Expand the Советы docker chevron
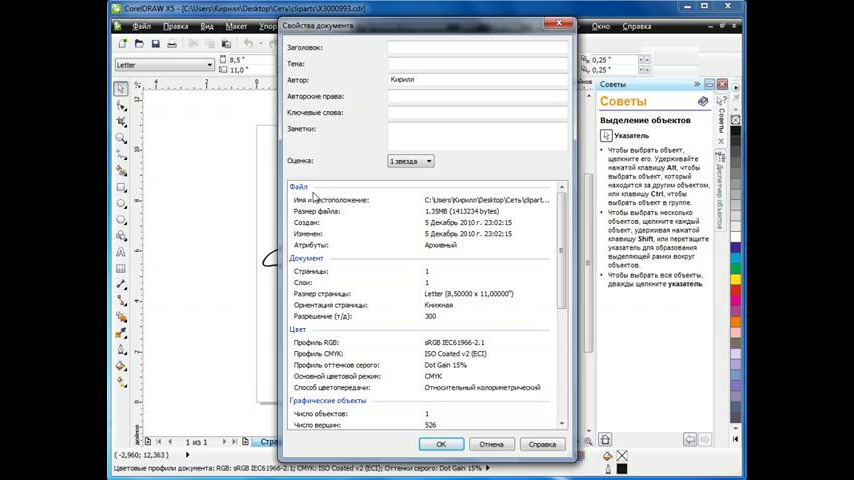Viewport: 854px width, 480px height. 697,85
